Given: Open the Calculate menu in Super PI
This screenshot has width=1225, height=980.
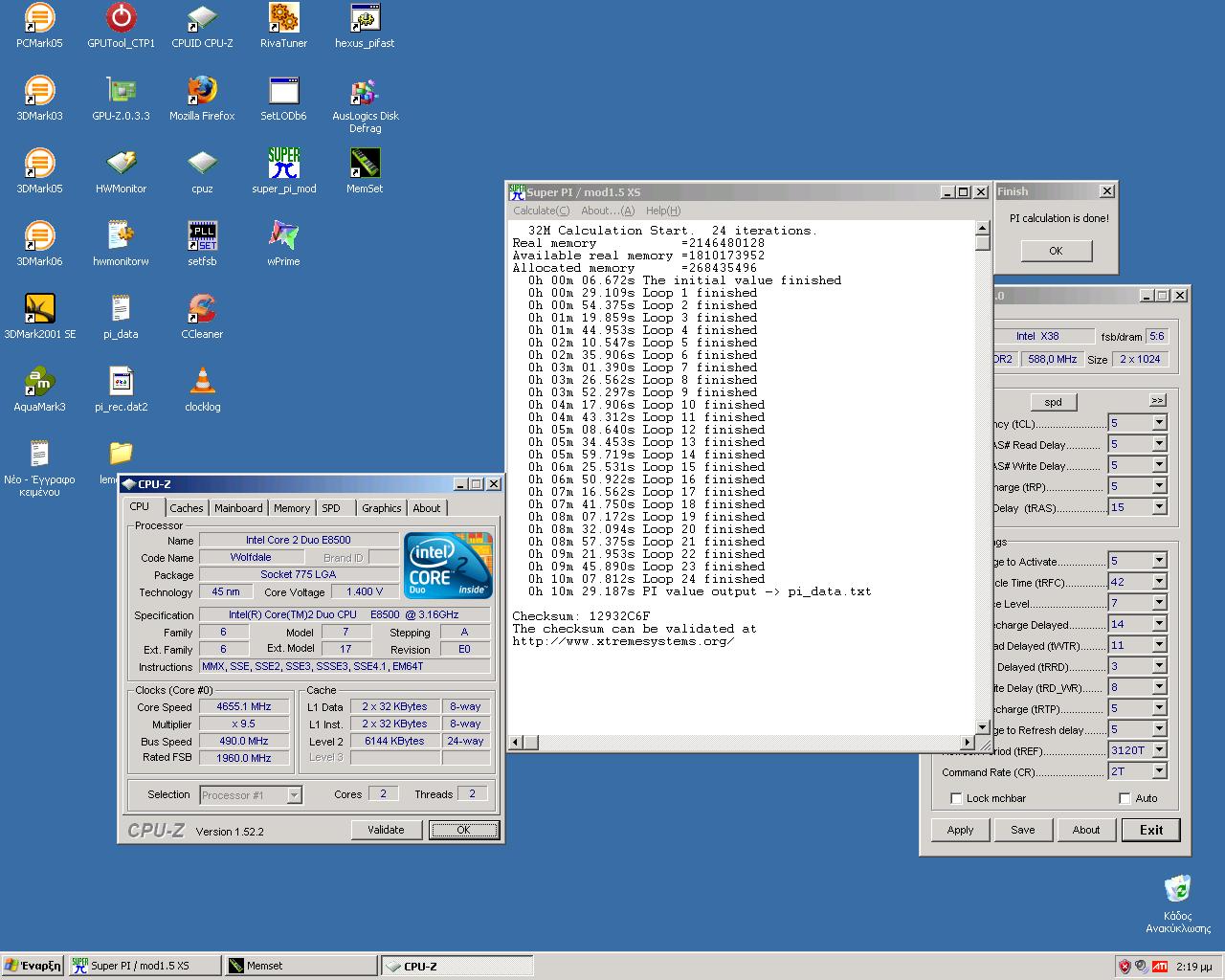Looking at the screenshot, I should point(541,211).
